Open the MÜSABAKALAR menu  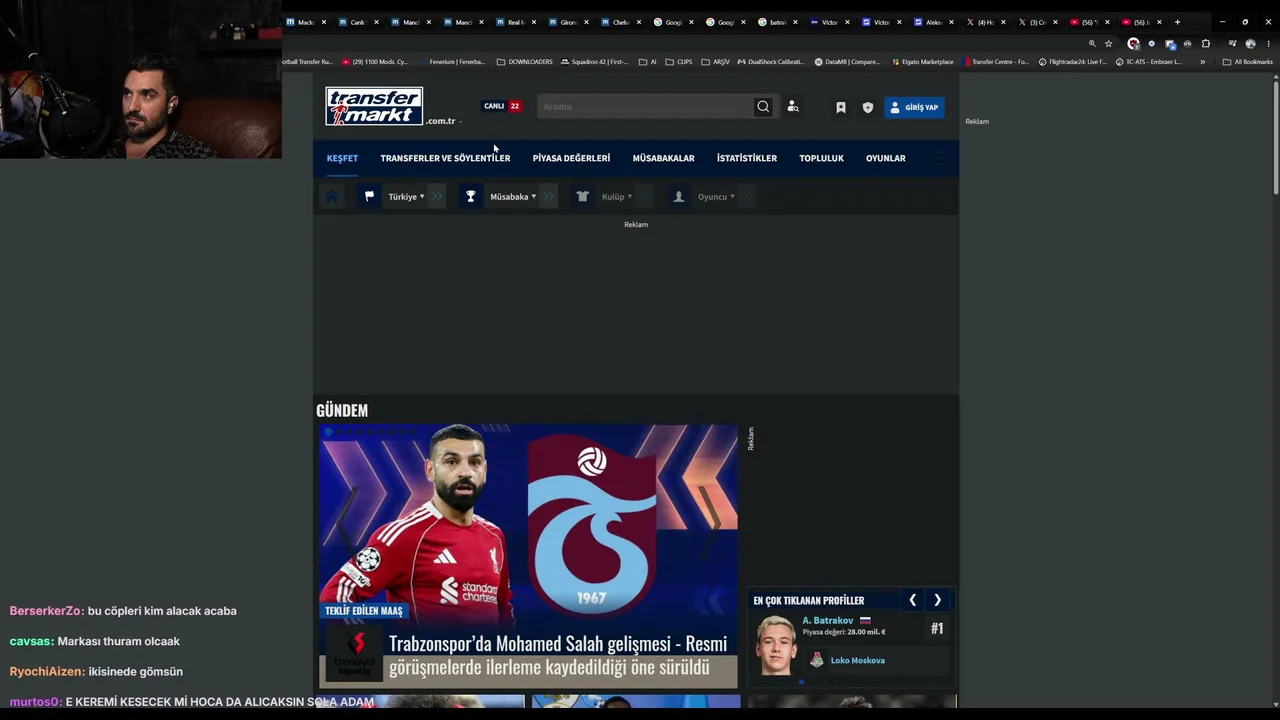(663, 158)
